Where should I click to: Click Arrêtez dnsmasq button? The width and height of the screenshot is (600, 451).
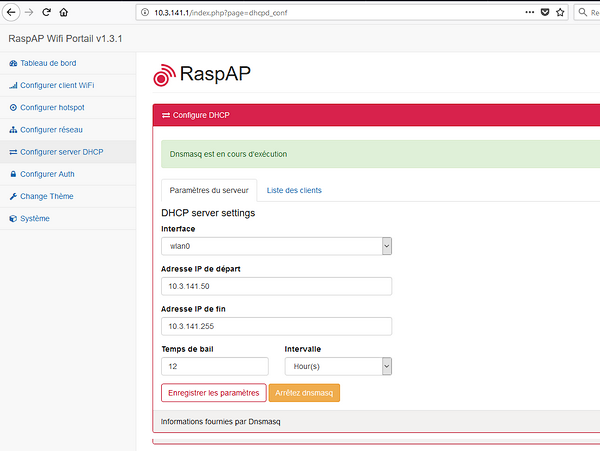[304, 393]
